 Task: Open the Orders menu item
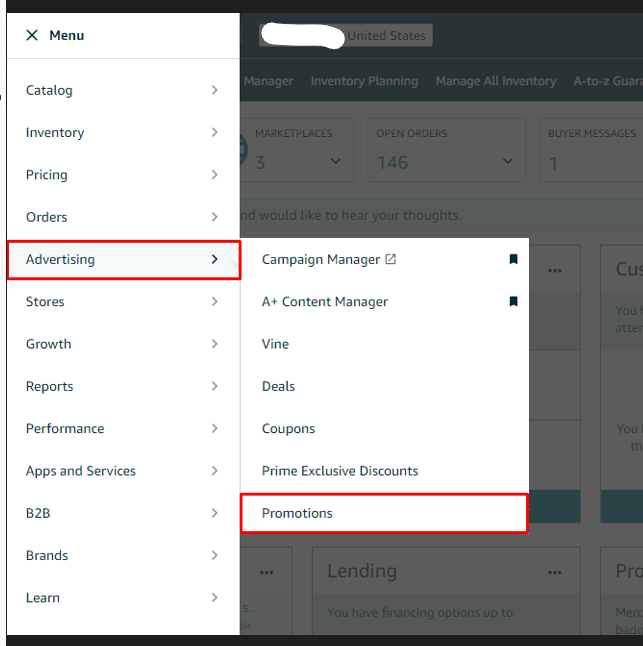click(x=123, y=217)
